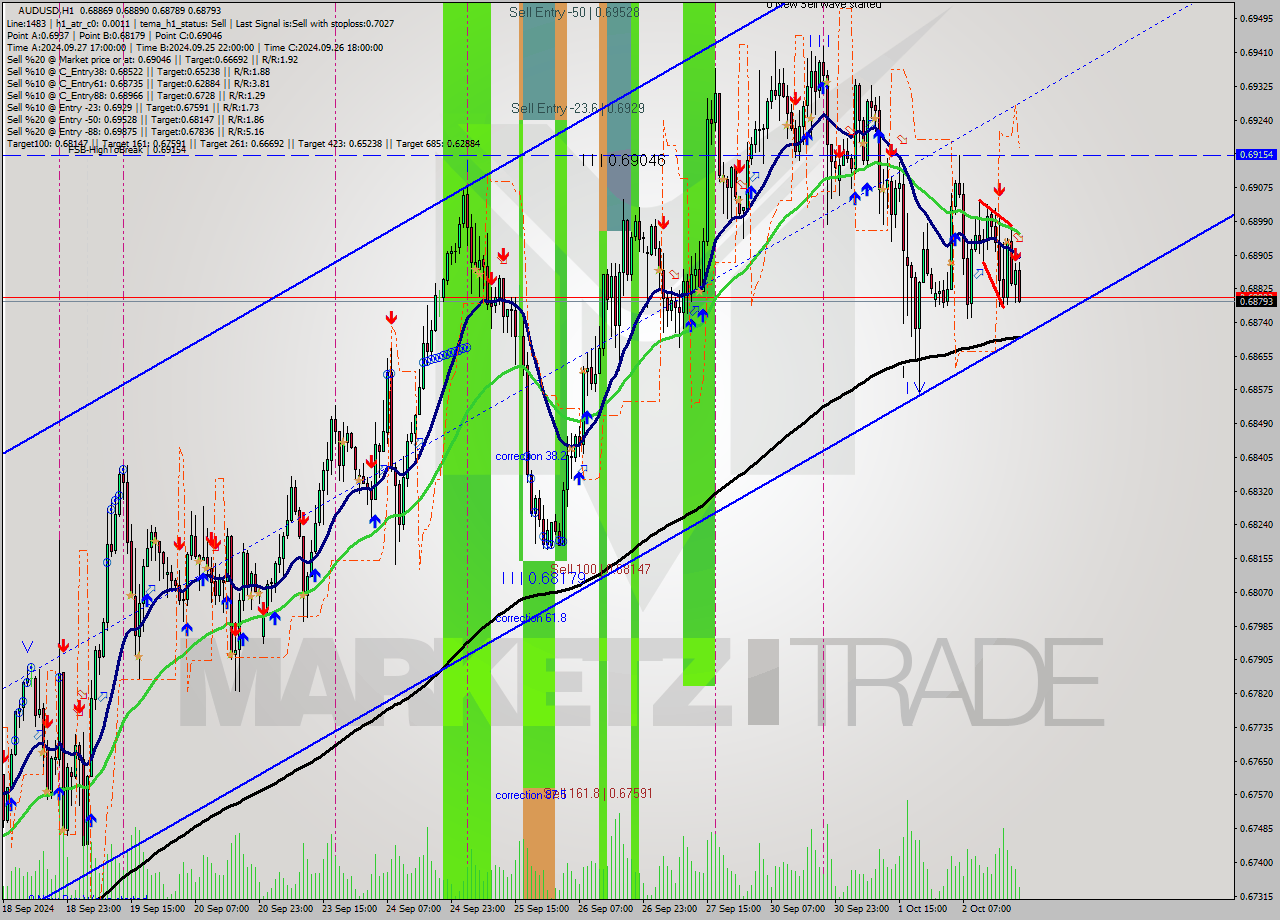1280x920 pixels.
Task: Click the '18 Sep 2024' time axis label
Action: tap(29, 910)
